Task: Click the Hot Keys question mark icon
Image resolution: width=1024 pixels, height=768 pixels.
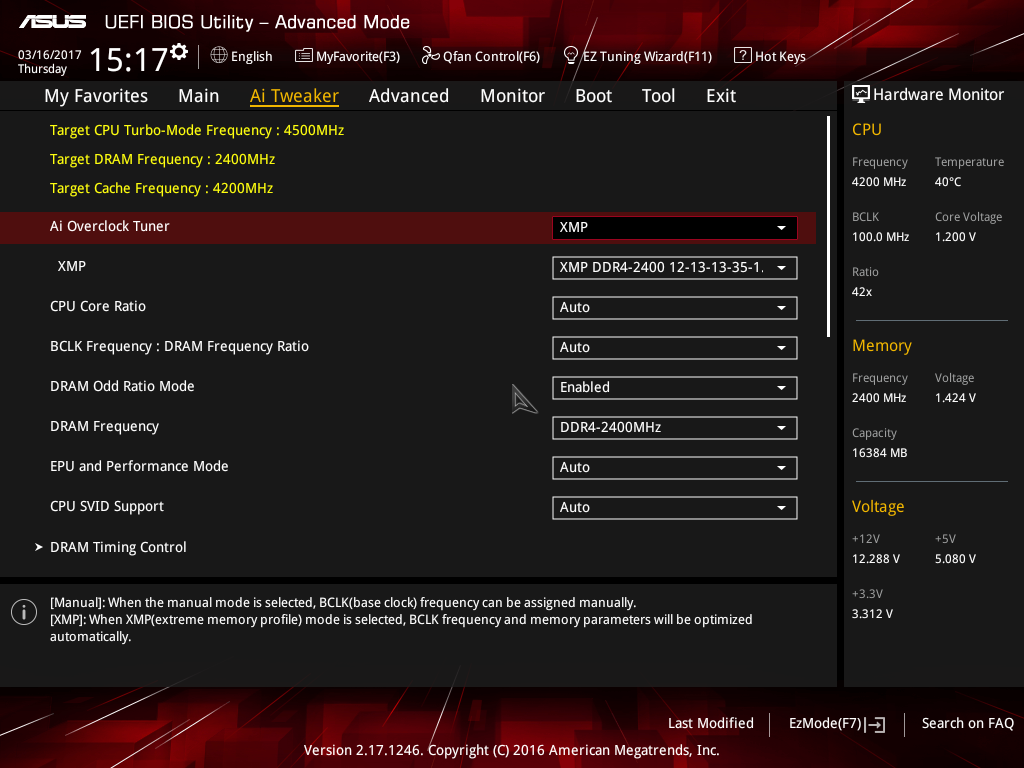Action: (743, 56)
